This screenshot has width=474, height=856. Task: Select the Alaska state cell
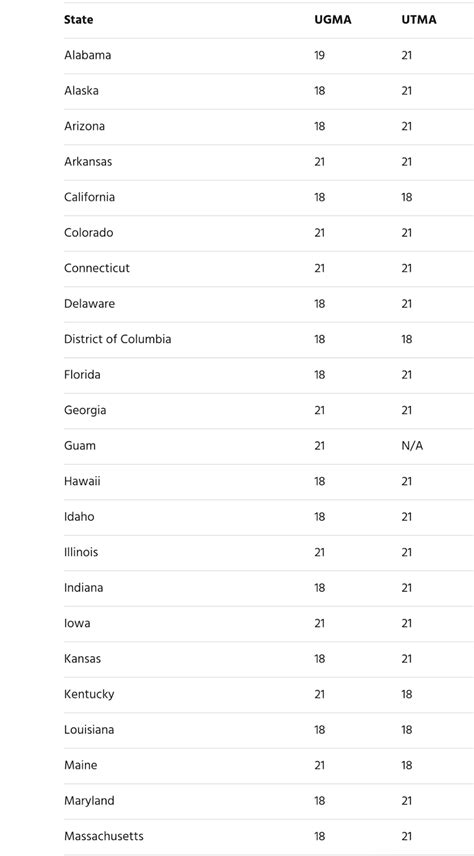81,91
